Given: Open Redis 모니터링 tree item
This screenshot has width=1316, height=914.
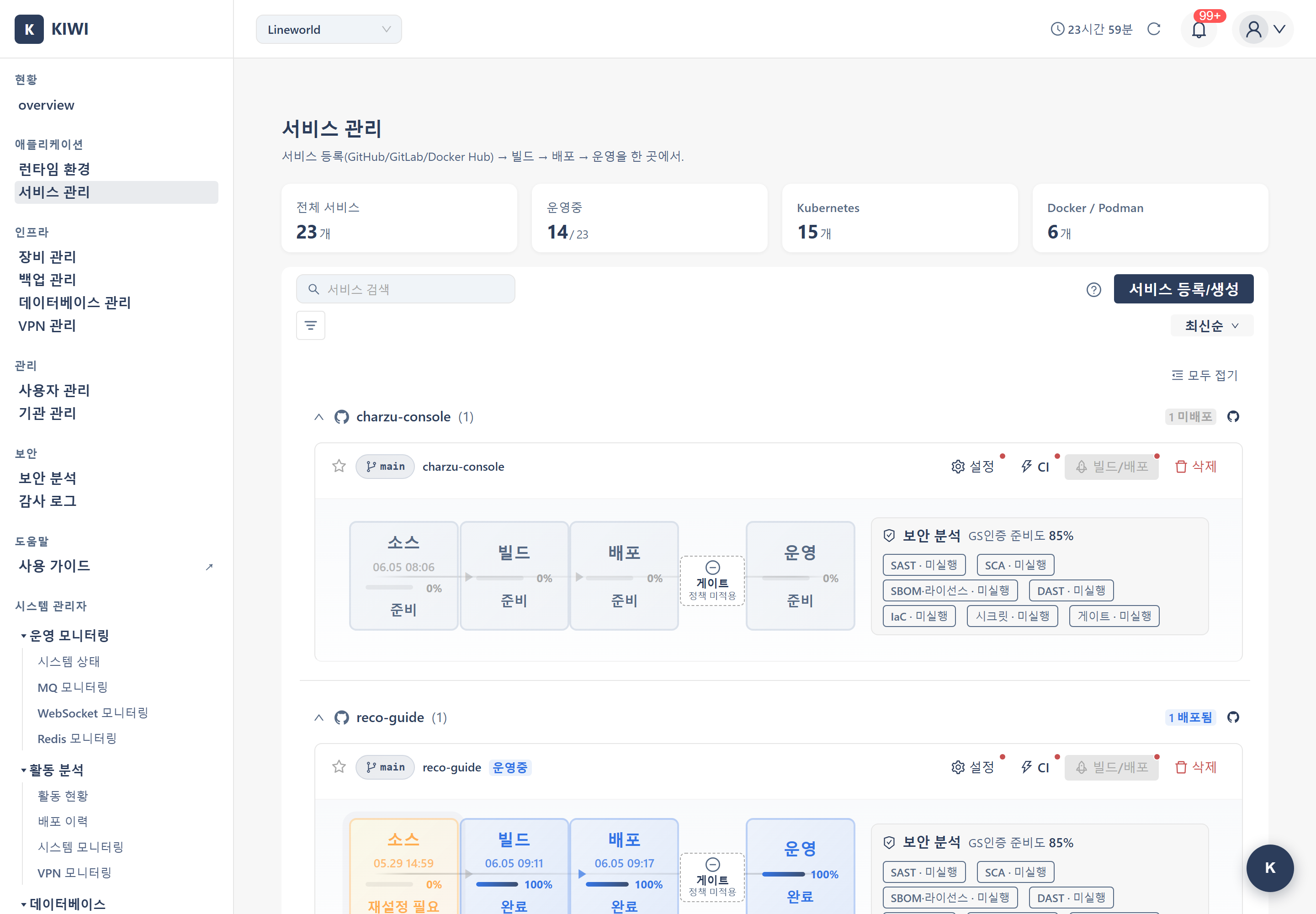Looking at the screenshot, I should tap(77, 739).
